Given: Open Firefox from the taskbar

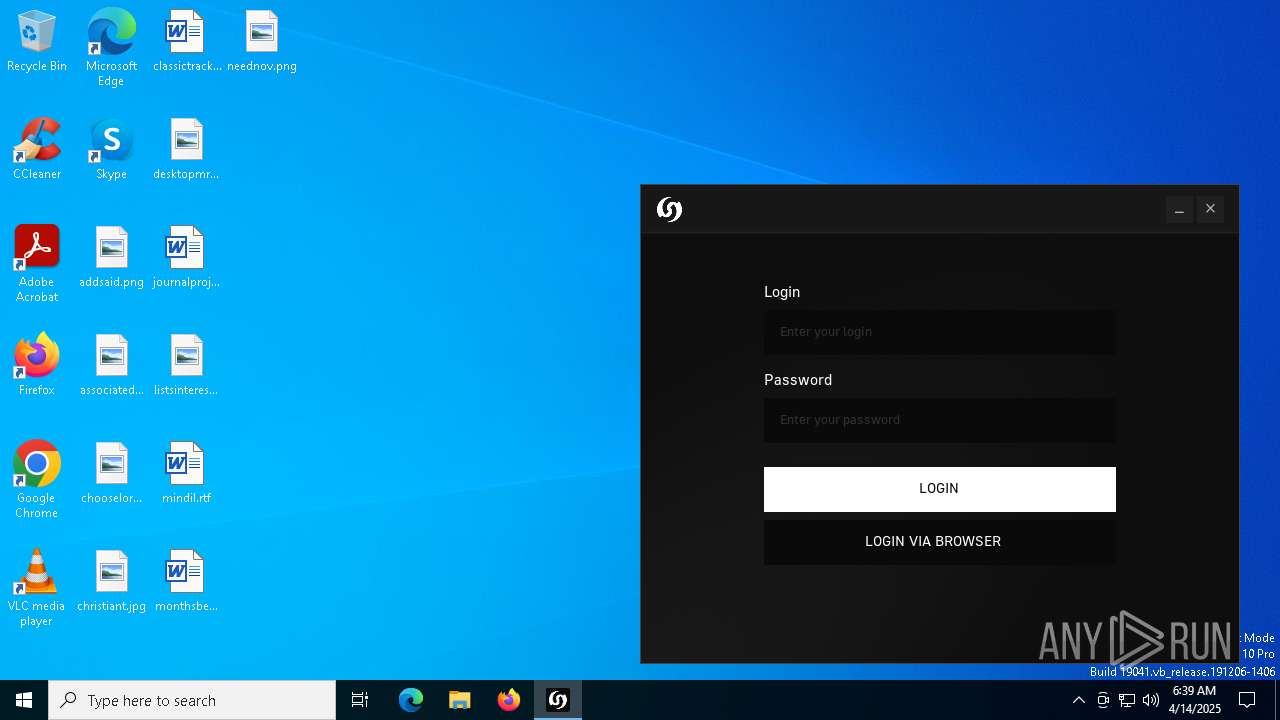Looking at the screenshot, I should click(509, 700).
